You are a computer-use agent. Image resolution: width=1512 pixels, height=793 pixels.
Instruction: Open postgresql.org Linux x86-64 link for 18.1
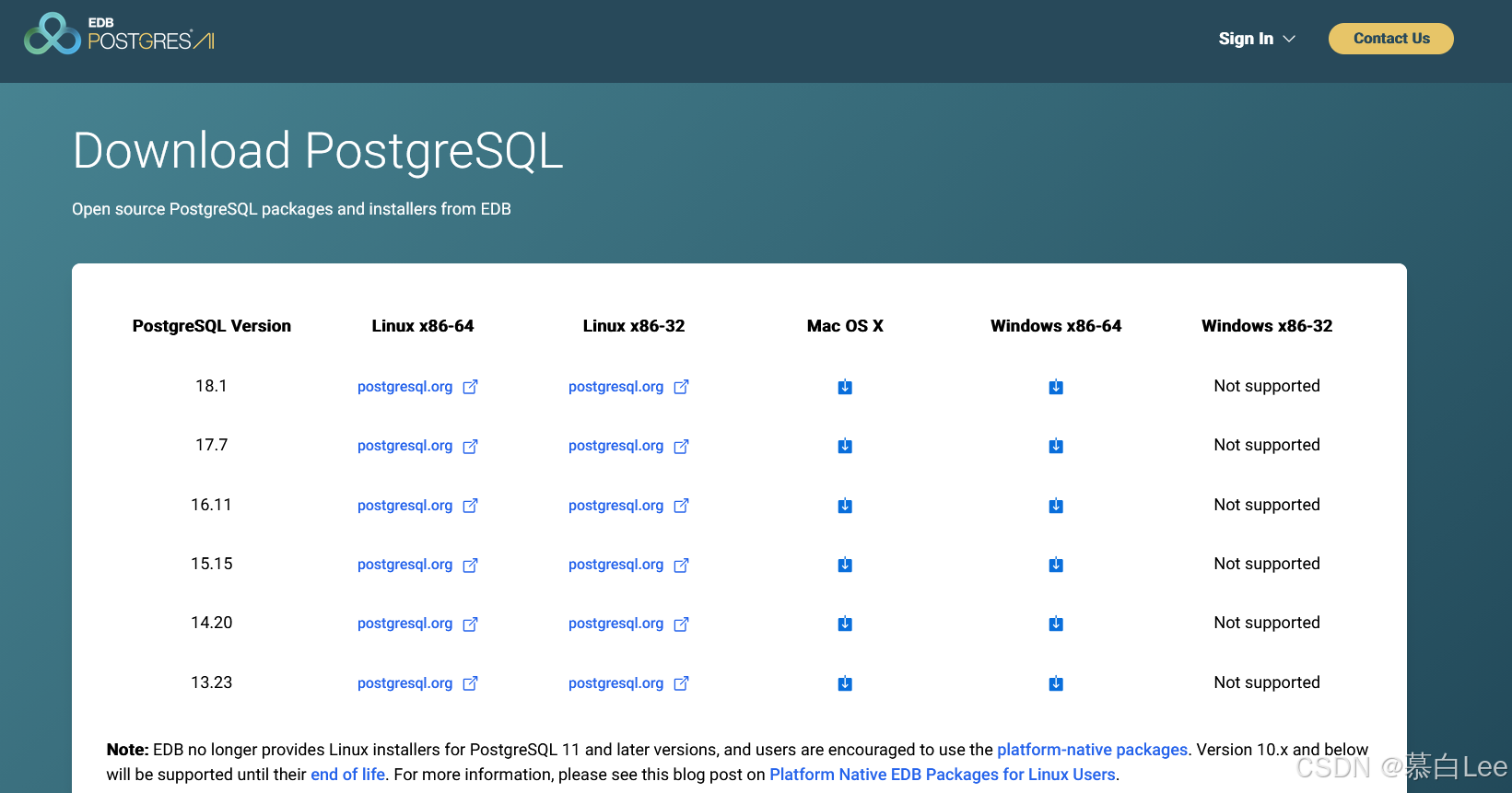tap(417, 387)
